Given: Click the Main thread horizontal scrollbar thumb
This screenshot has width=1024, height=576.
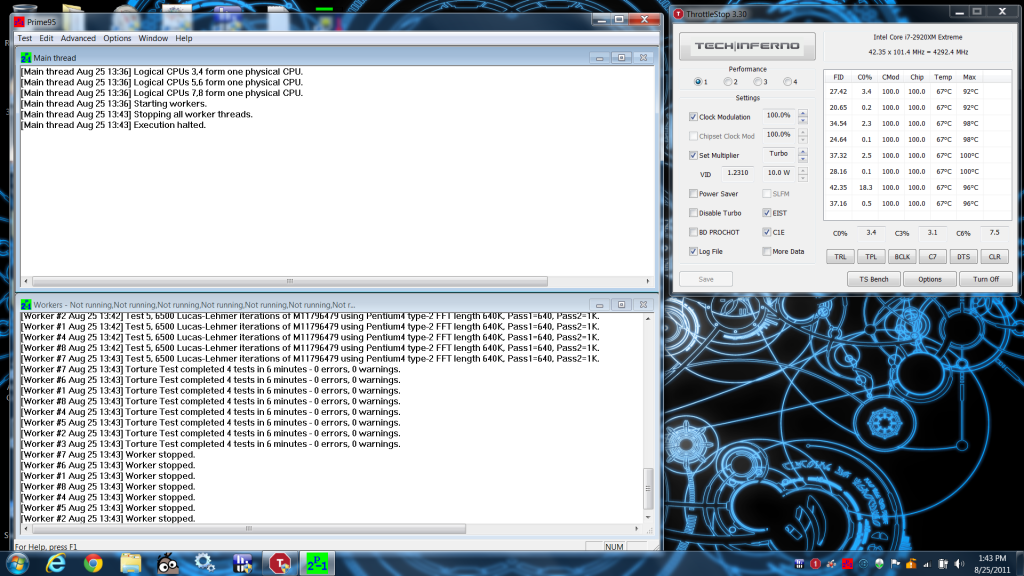Looking at the screenshot, I should click(x=289, y=281).
